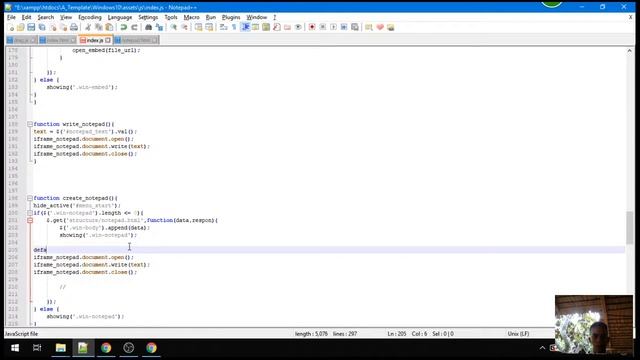Open Task View on taskbar
The height and width of the screenshot is (360, 640).
coord(37,348)
